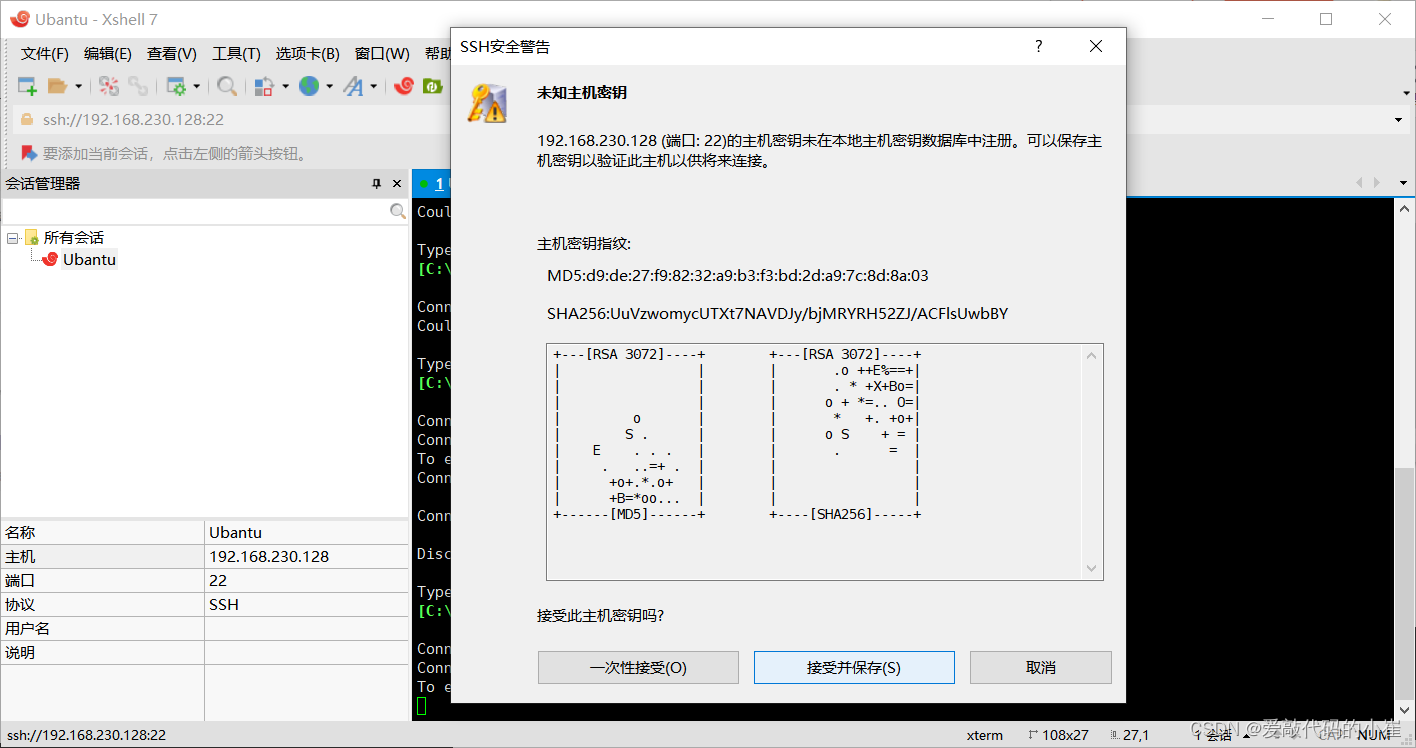Click the 未知主机密钥 dialog heading
Screen dimensions: 1416x748
(x=582, y=93)
